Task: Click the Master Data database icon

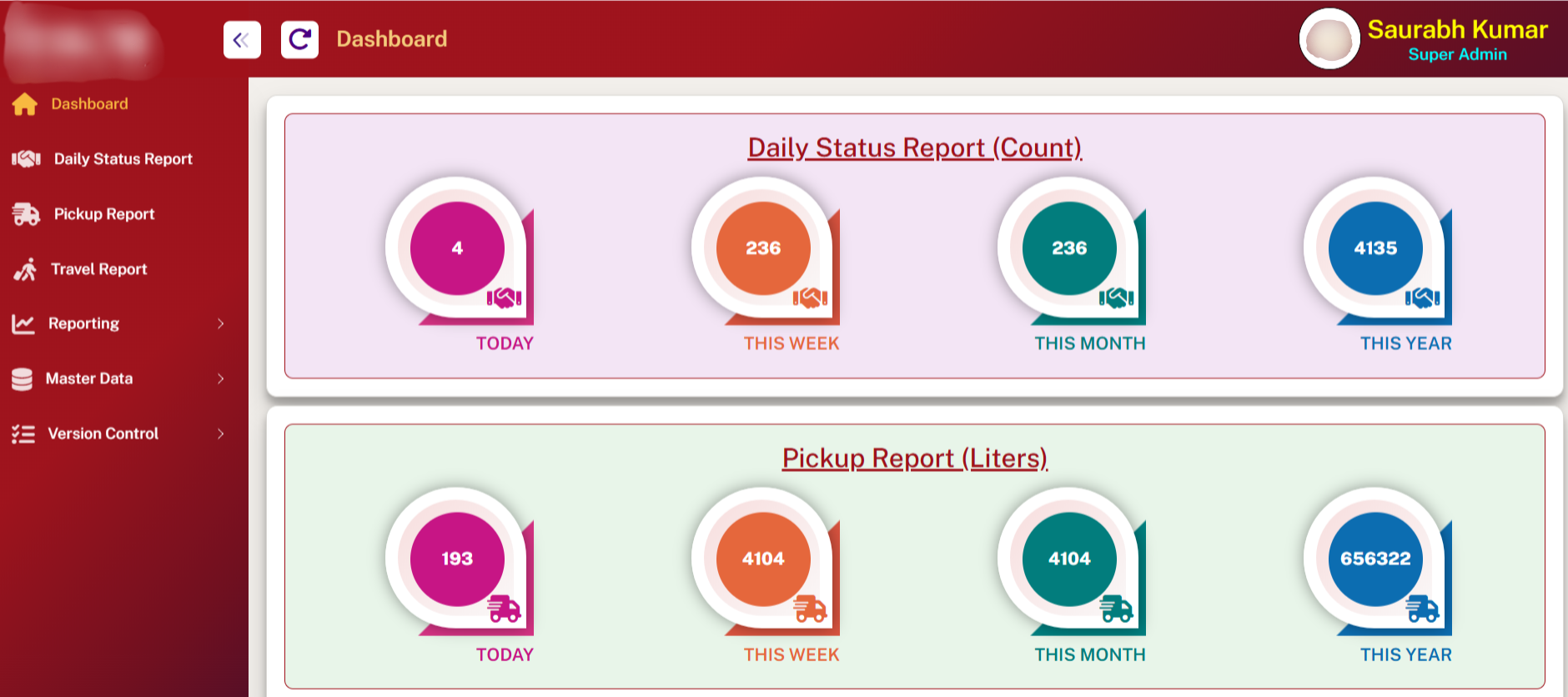Action: point(23,379)
